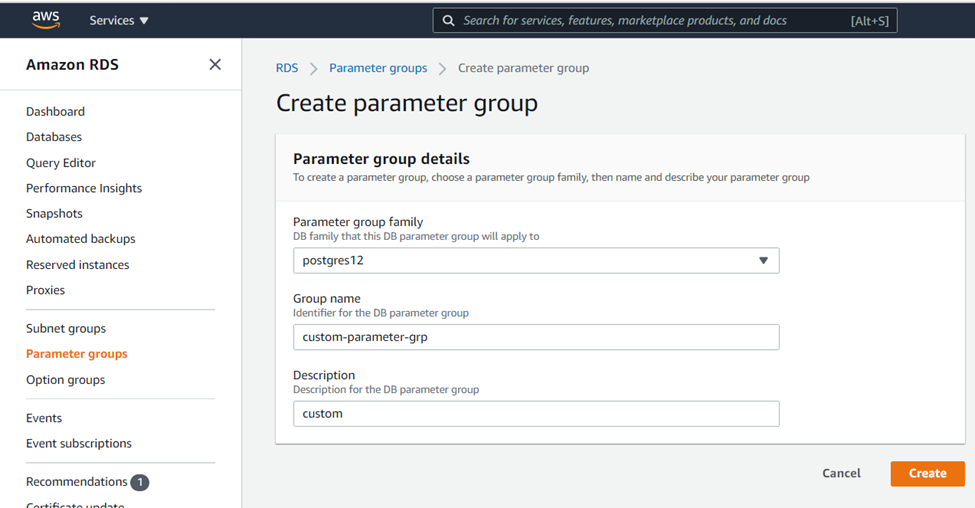This screenshot has height=508, width=975.
Task: Click the Recommendations count badge
Action: [140, 482]
